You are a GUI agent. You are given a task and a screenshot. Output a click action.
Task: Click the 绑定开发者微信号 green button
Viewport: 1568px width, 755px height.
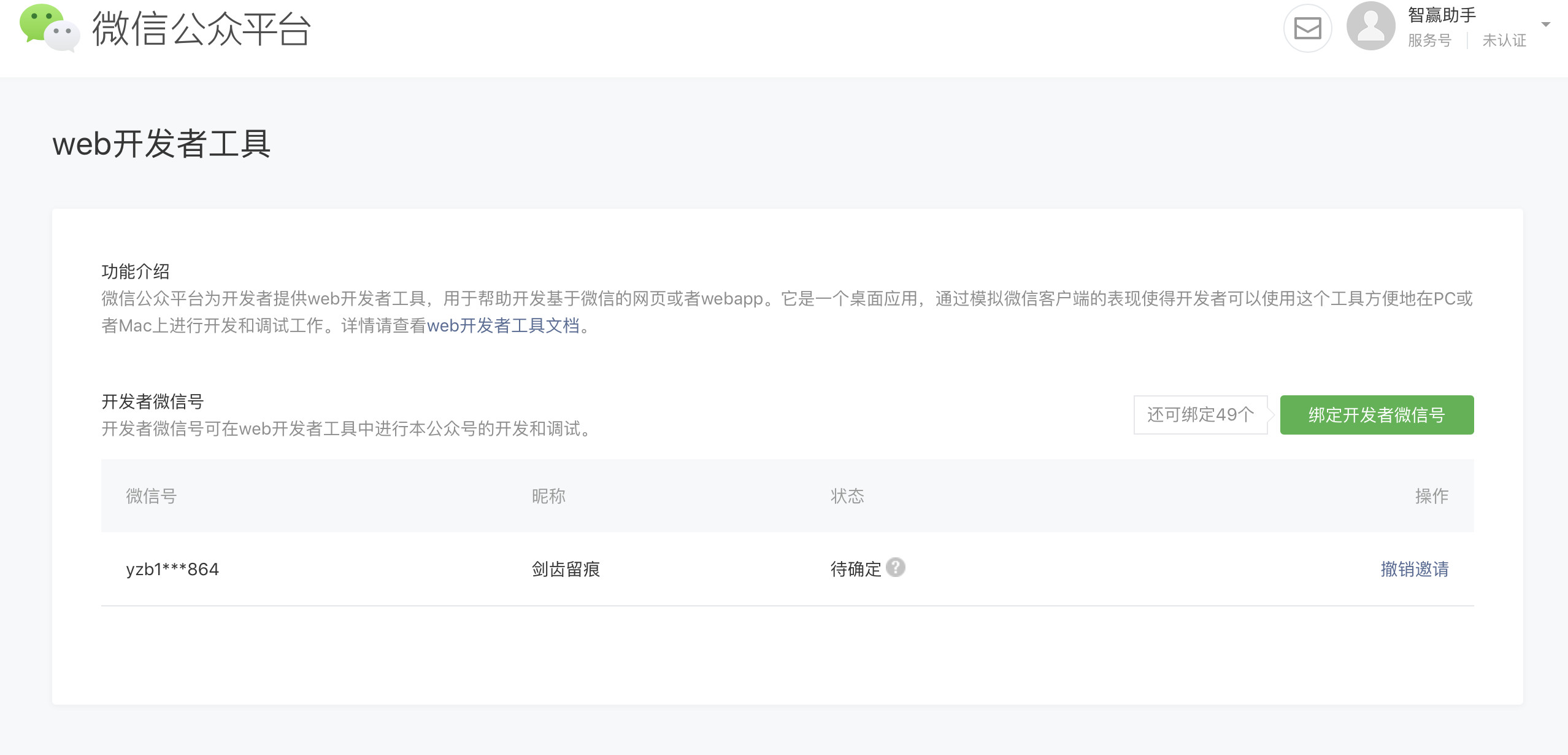(1377, 415)
